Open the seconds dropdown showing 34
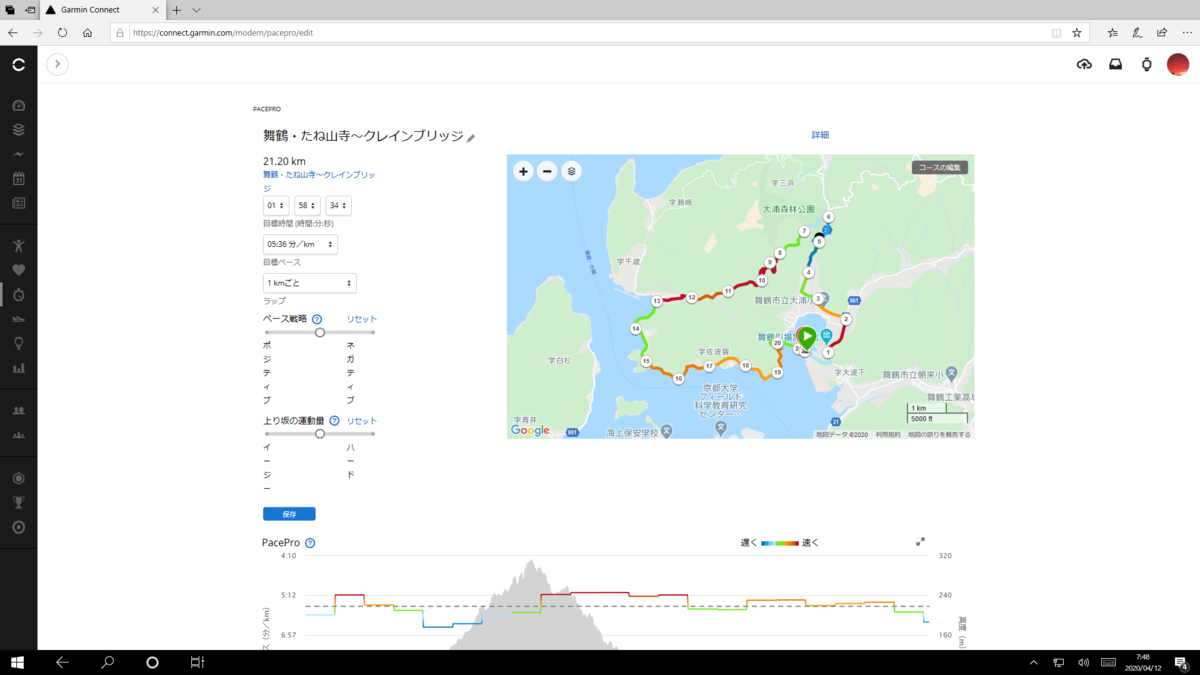This screenshot has width=1200, height=675. click(338, 205)
